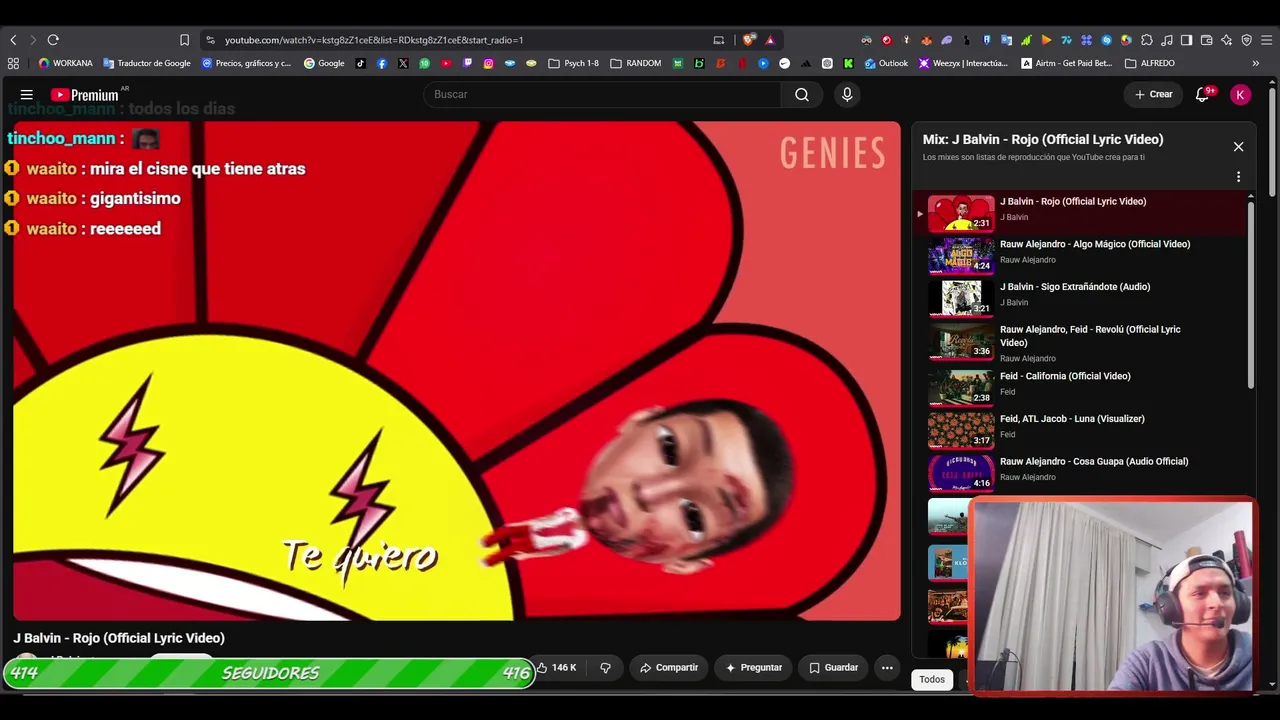This screenshot has height=720, width=1280.
Task: Go back to the previous browser page
Action: click(x=13, y=40)
